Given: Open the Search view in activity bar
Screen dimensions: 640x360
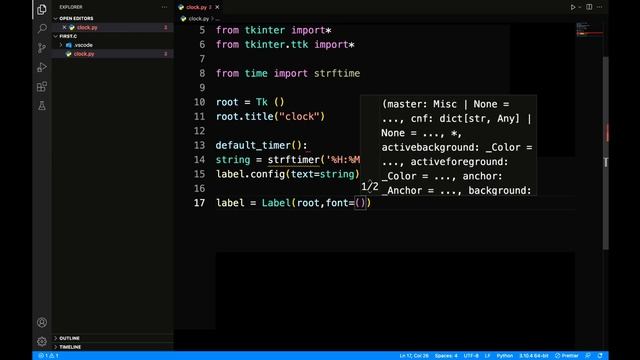Looking at the screenshot, I should click(42, 28).
